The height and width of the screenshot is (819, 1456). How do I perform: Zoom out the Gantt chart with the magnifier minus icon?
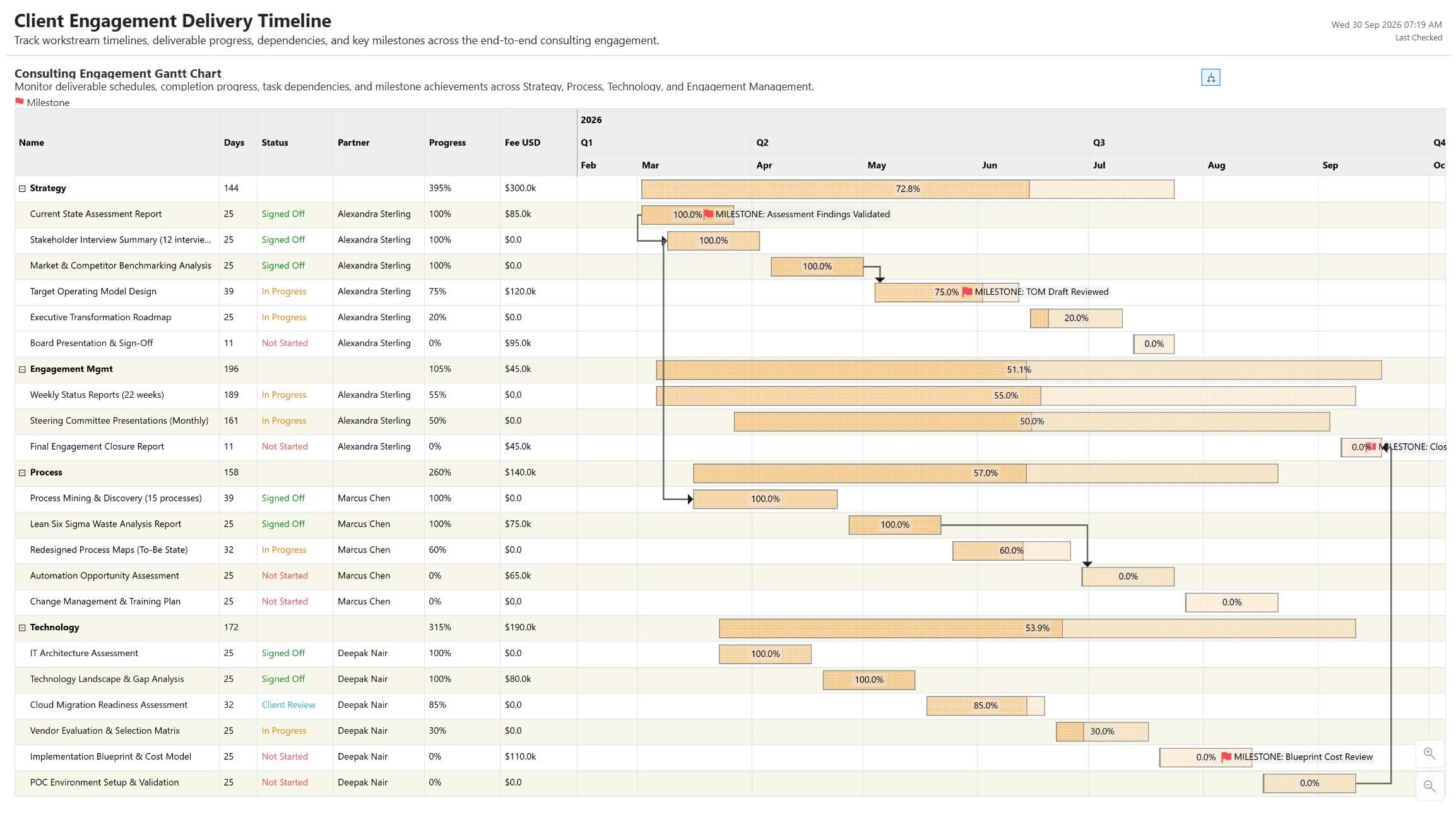click(1429, 786)
